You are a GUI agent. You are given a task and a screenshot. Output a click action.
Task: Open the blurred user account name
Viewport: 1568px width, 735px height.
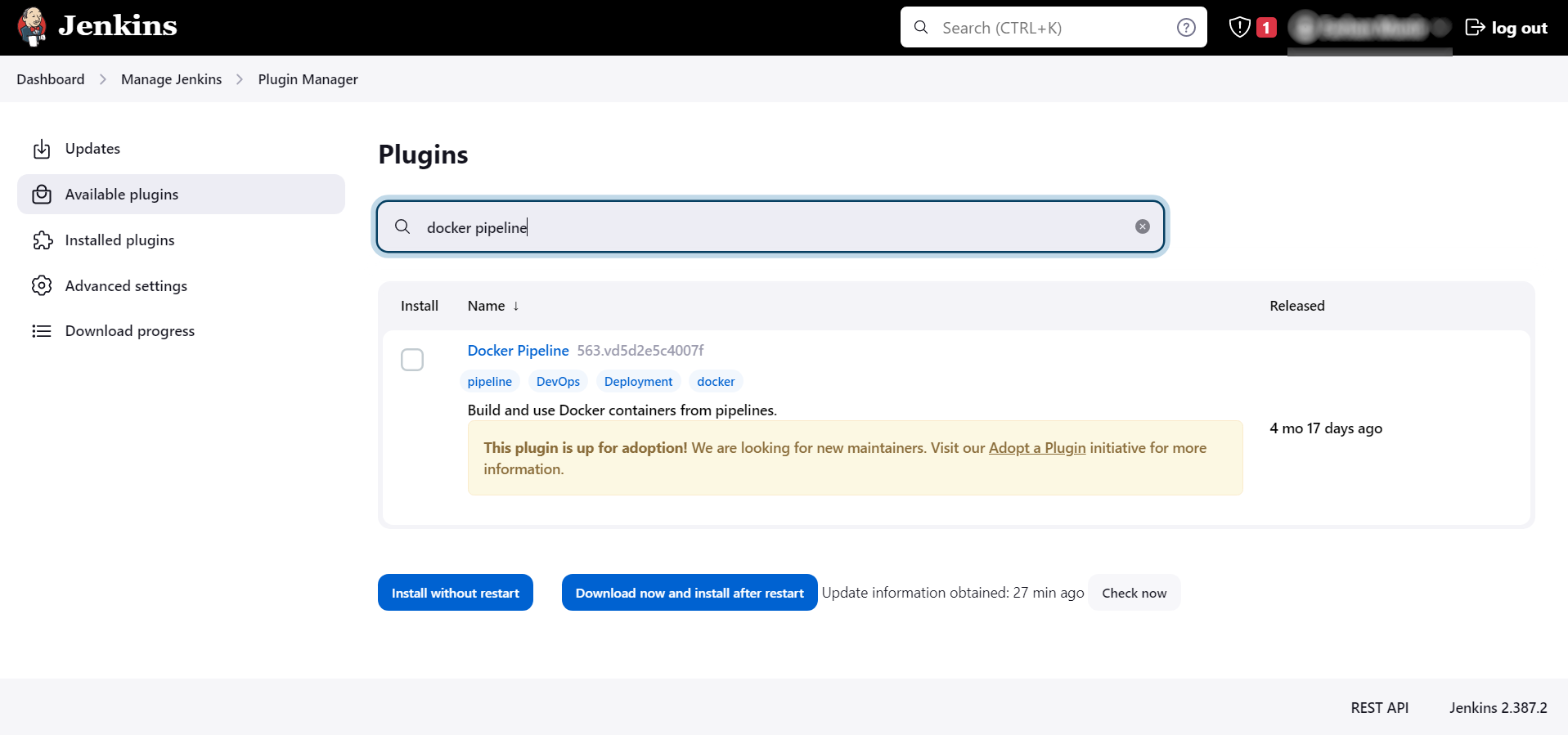pos(1370,28)
